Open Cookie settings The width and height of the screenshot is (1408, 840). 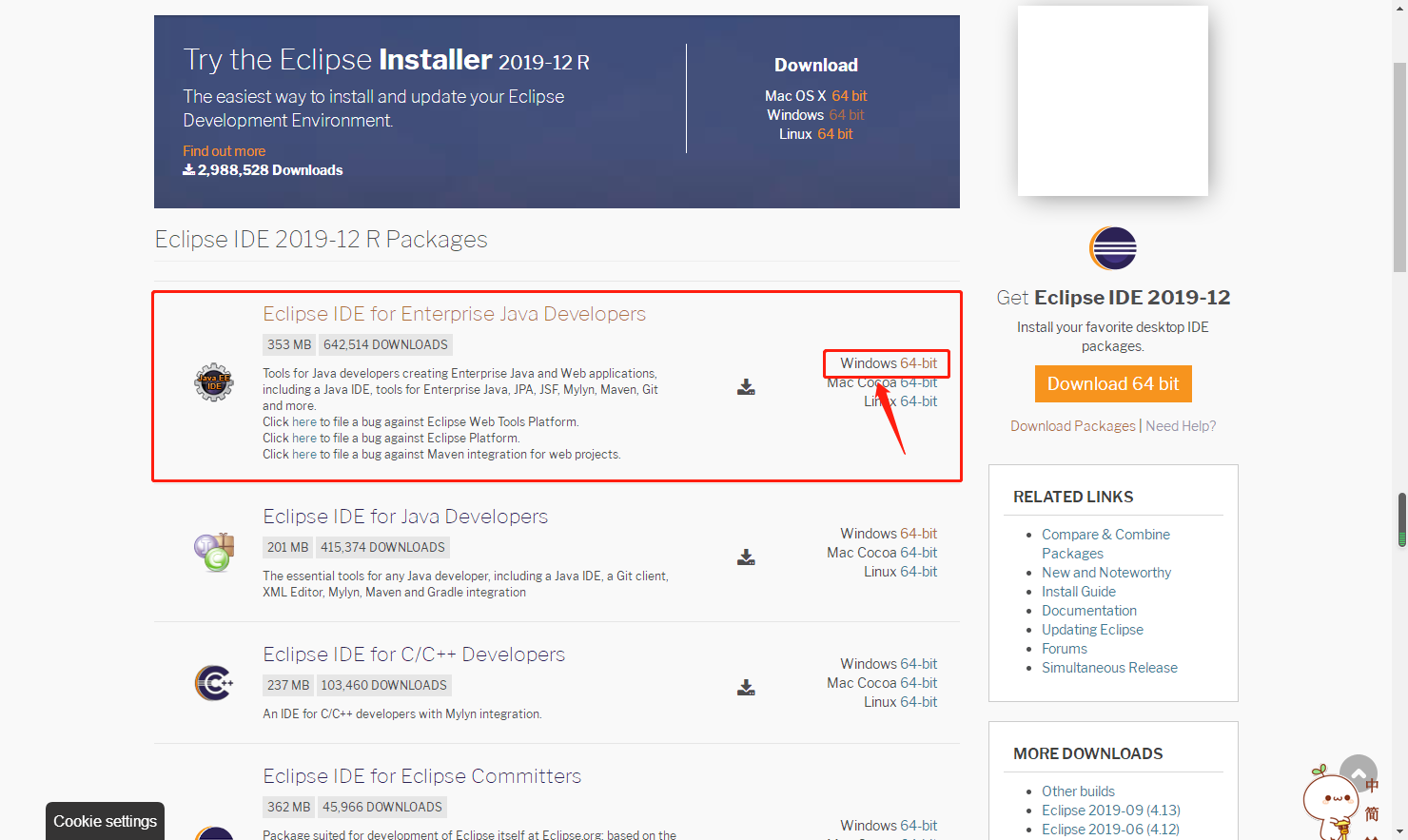[x=105, y=820]
